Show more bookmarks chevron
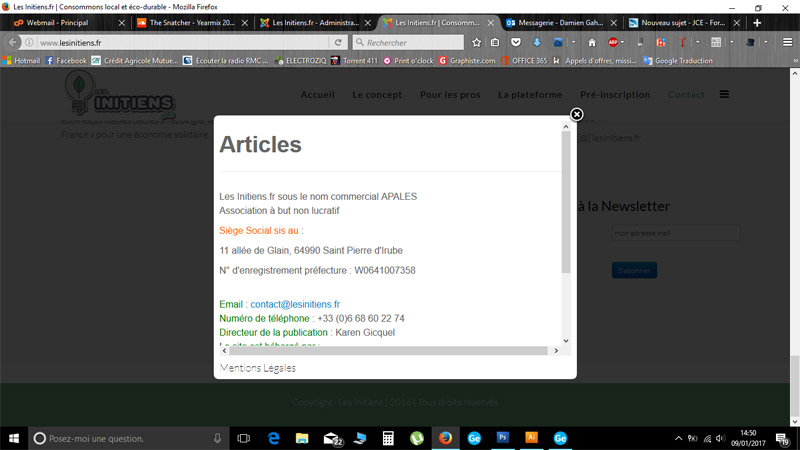800x450 pixels. pos(795,61)
